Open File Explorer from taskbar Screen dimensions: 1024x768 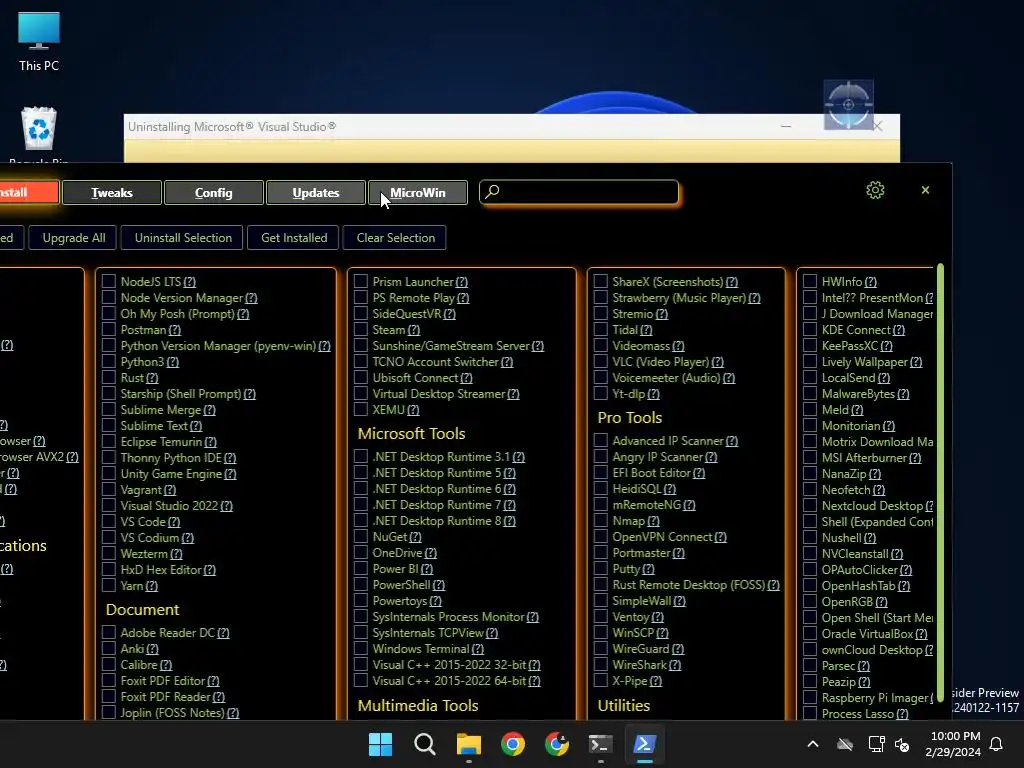[468, 744]
